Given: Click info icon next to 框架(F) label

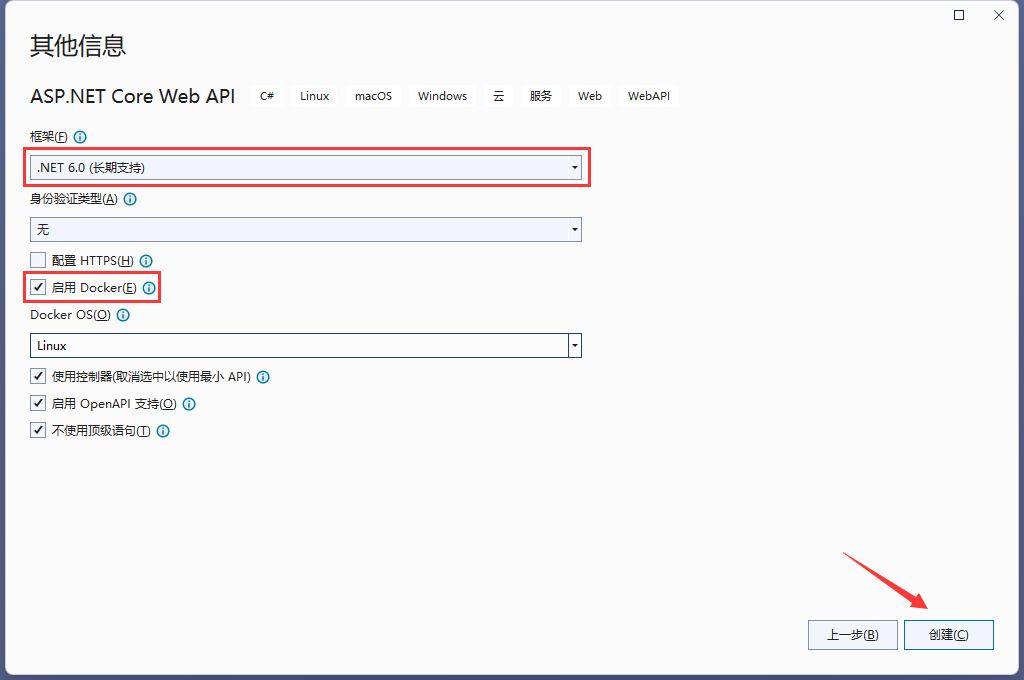Looking at the screenshot, I should coord(80,137).
